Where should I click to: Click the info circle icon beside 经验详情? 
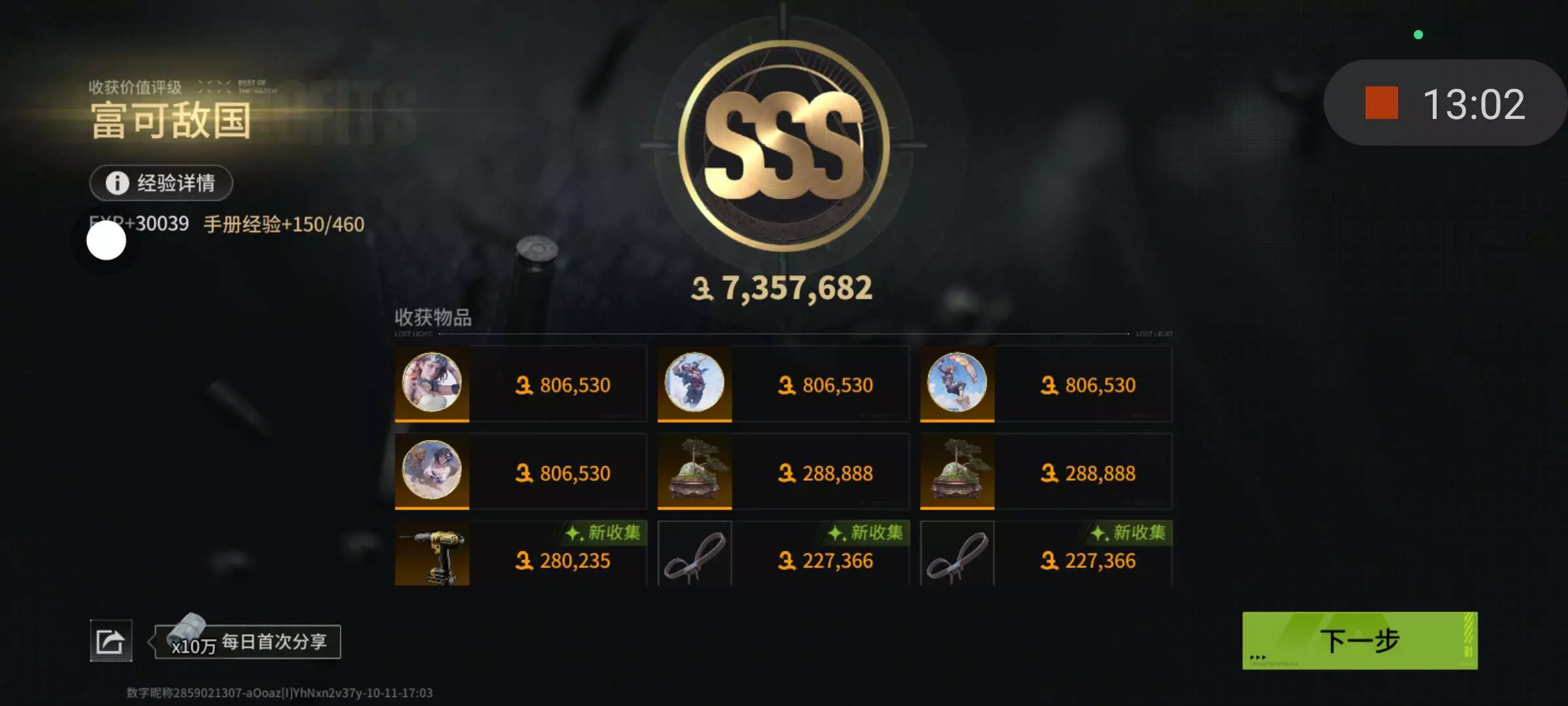click(118, 183)
